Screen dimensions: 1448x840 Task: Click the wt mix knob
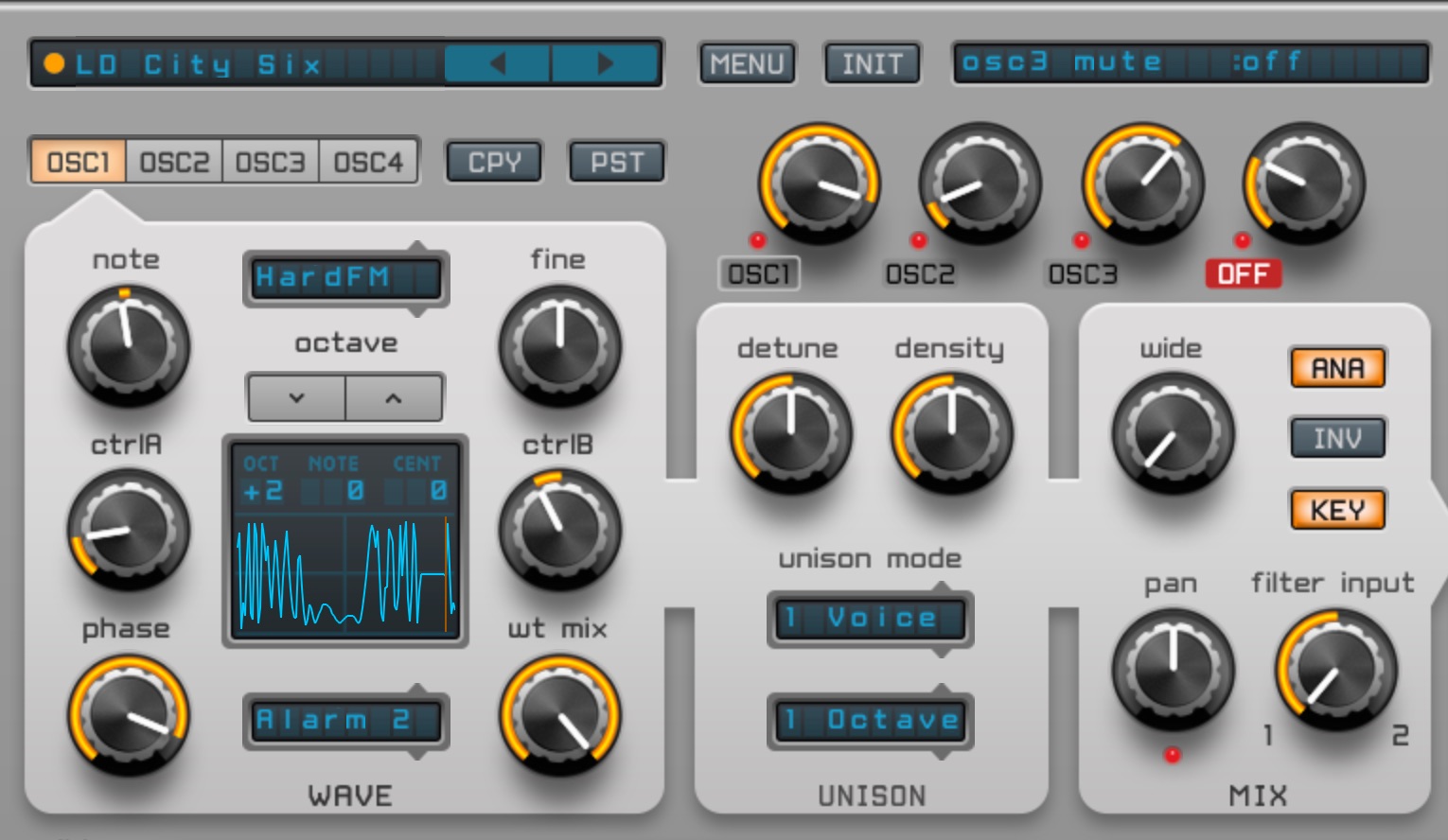coord(559,716)
